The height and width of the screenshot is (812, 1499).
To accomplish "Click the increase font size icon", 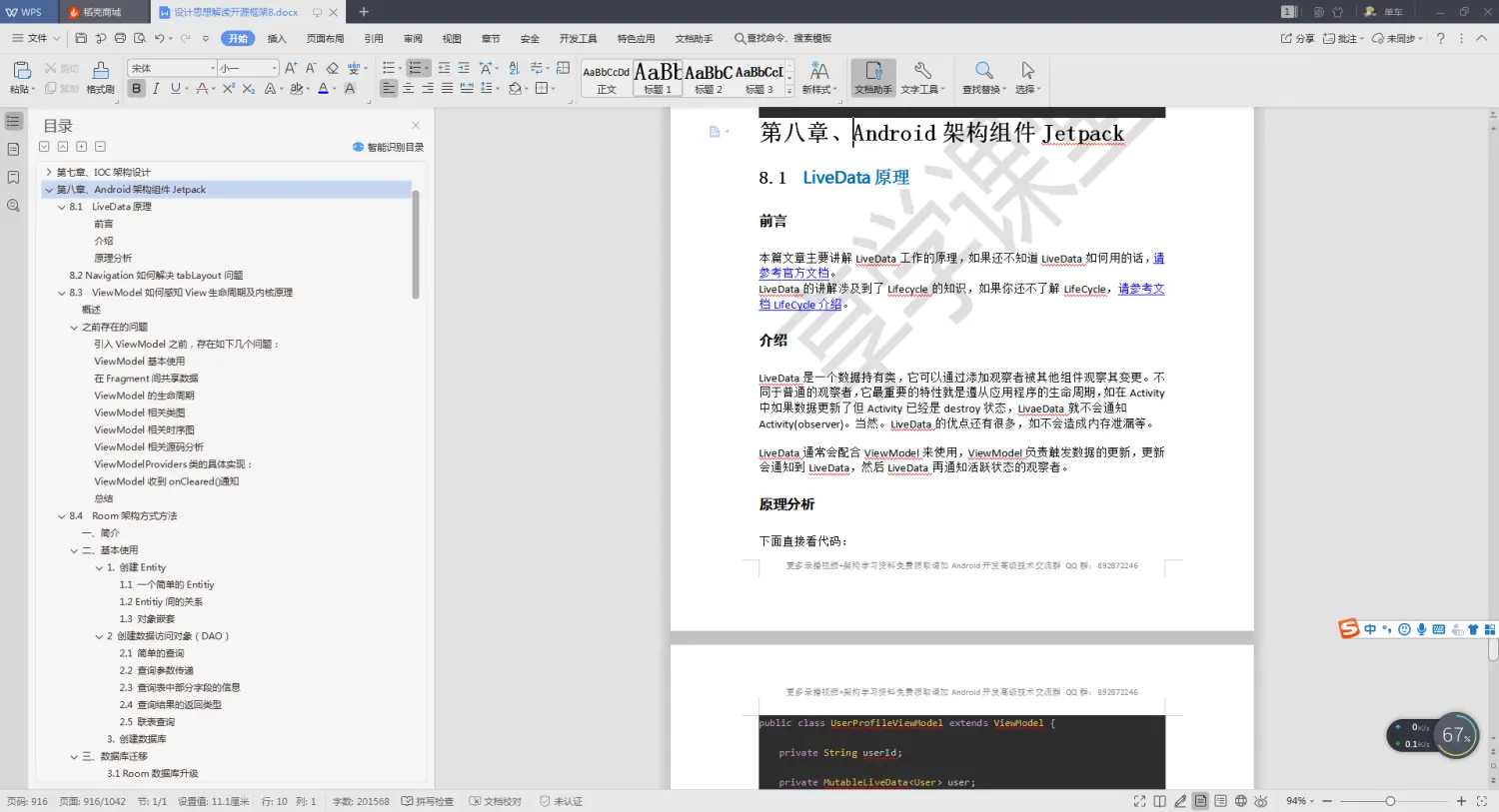I will pyautogui.click(x=291, y=68).
